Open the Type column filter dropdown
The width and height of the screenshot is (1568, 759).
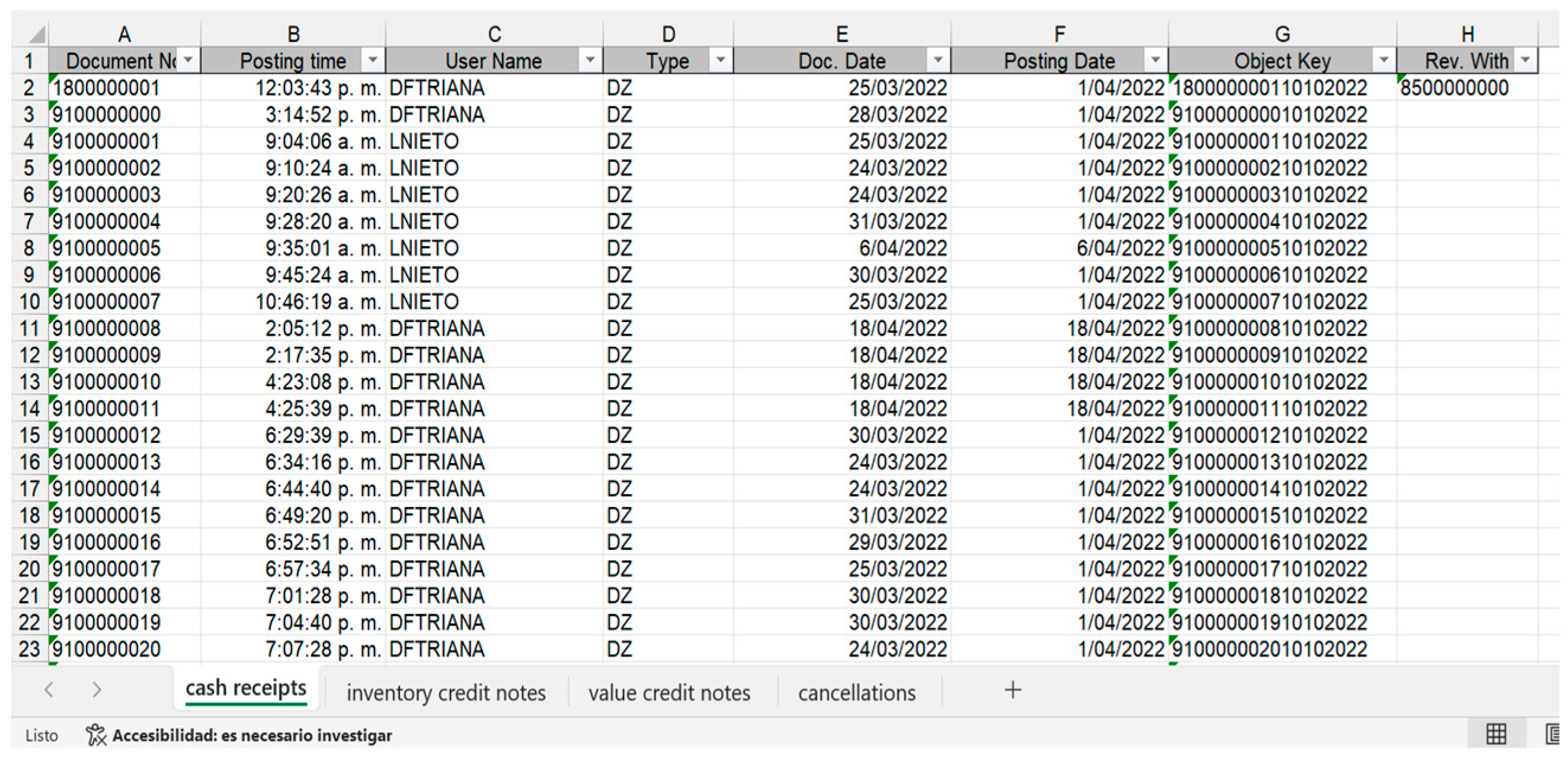pos(720,60)
